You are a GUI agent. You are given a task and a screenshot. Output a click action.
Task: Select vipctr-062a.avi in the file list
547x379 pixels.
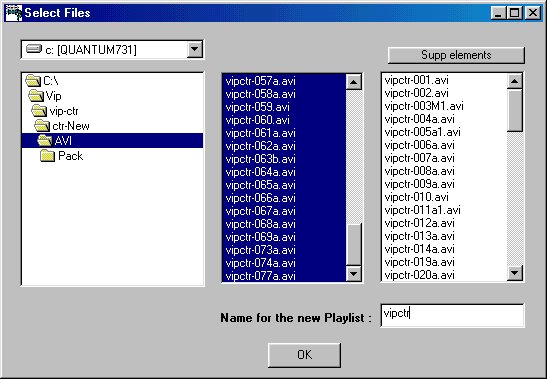(x=284, y=146)
